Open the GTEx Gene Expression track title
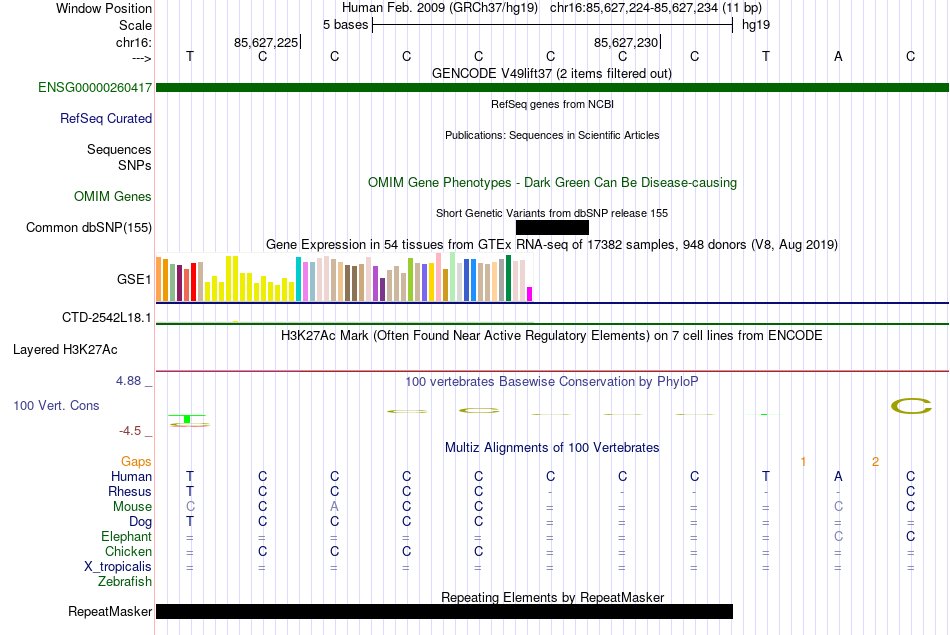The image size is (950, 635). (552, 244)
